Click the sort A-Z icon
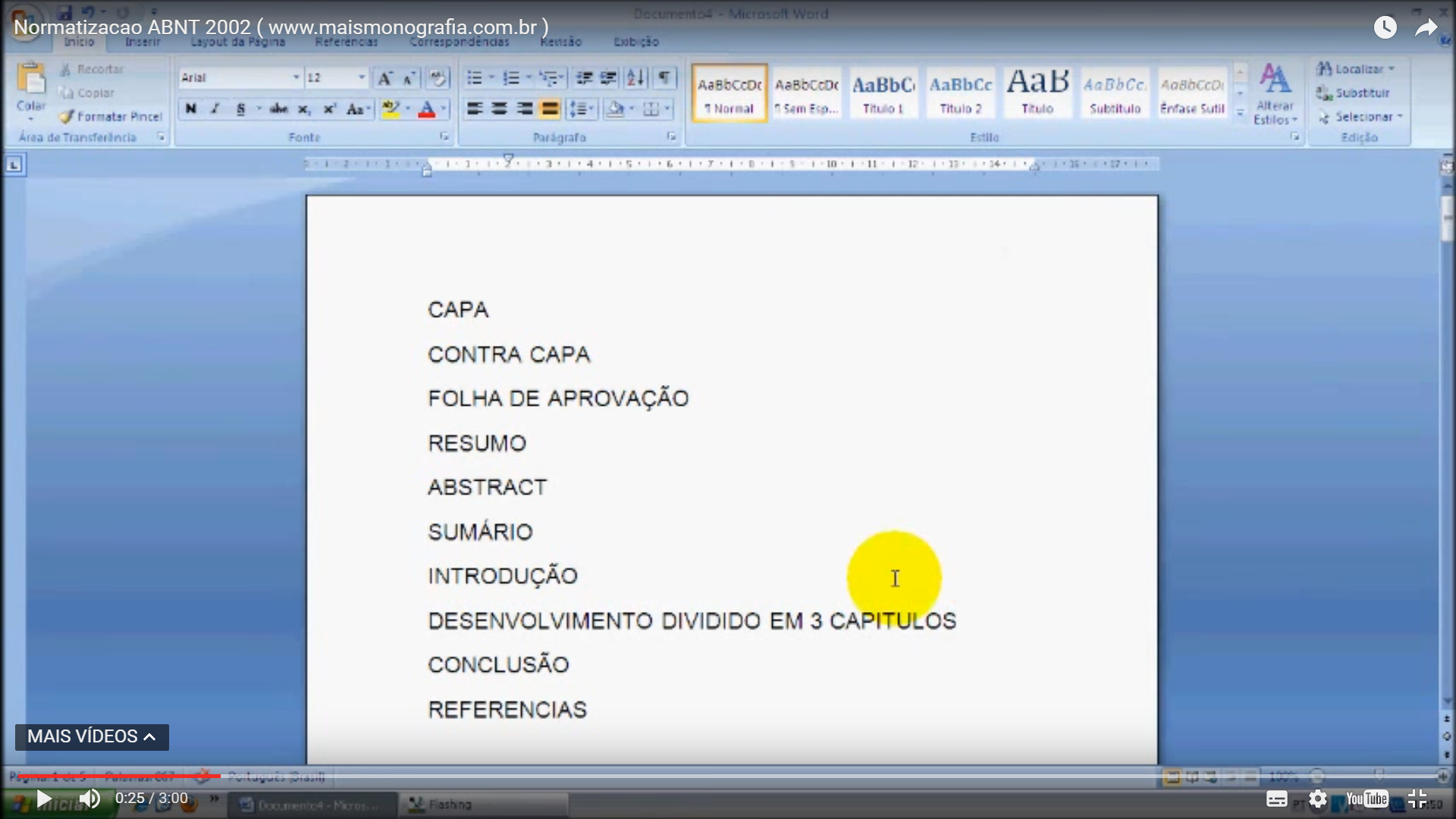 636,78
